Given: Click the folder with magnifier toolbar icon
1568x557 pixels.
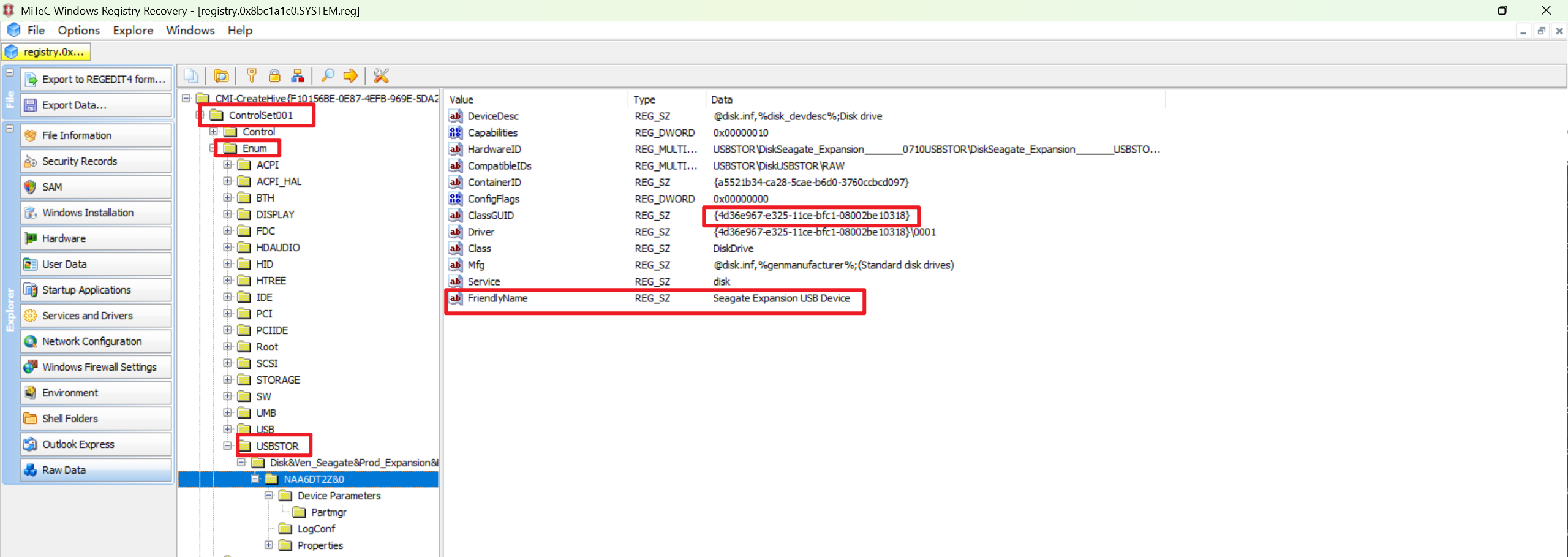Looking at the screenshot, I should tap(221, 76).
